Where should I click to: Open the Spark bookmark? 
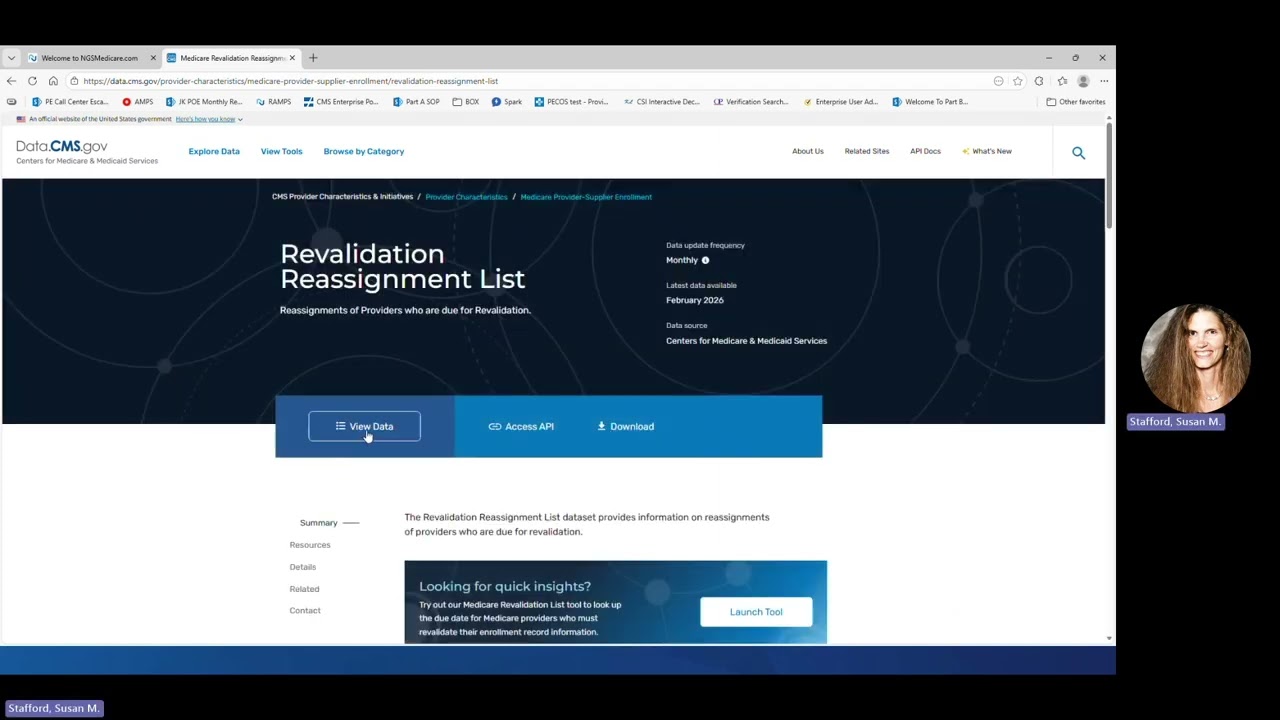[507, 102]
